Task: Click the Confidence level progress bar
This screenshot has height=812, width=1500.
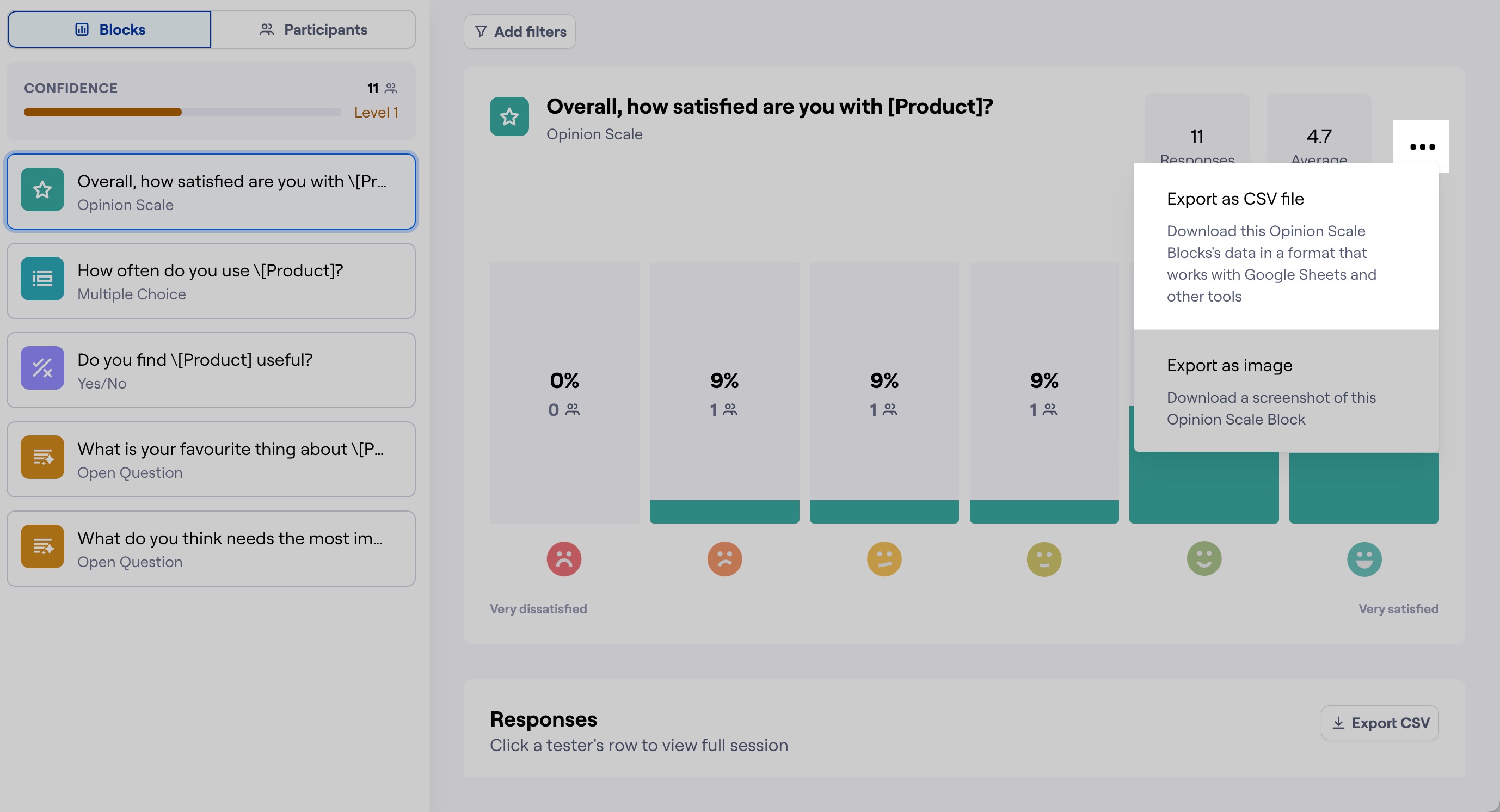Action: [182, 112]
